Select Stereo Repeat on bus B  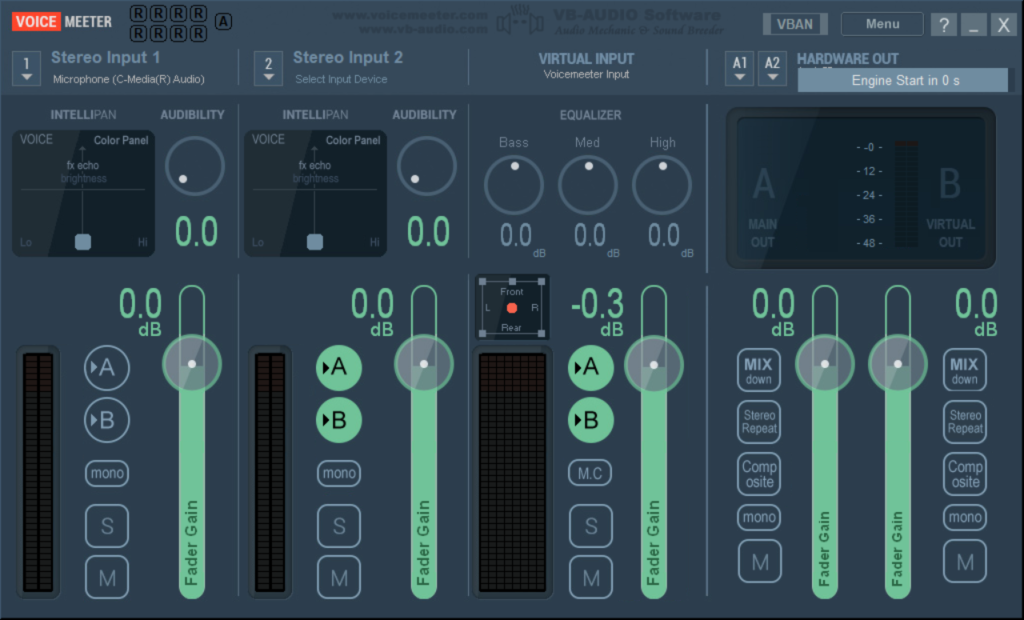965,422
